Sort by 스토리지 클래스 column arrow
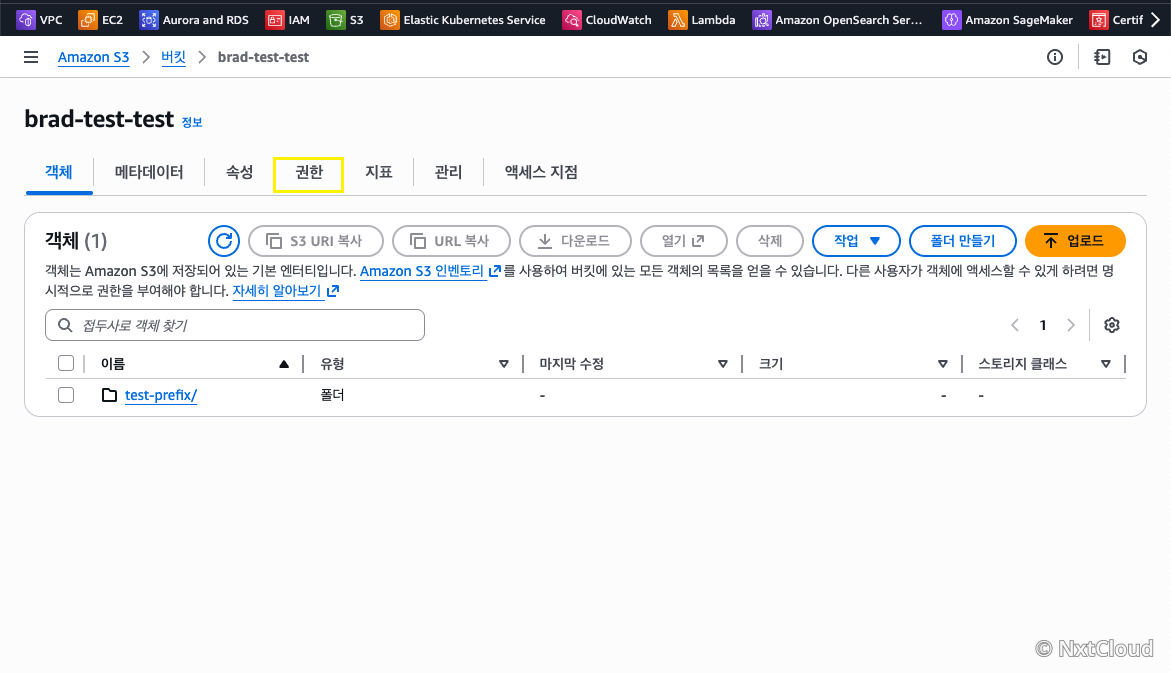 coord(1105,364)
